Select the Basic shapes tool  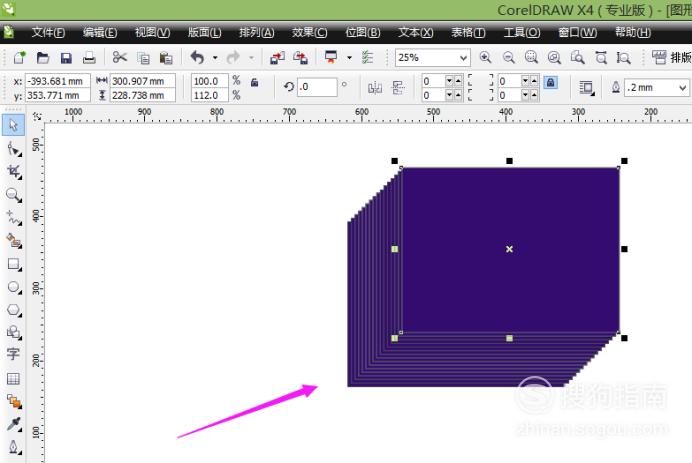pyautogui.click(x=14, y=332)
